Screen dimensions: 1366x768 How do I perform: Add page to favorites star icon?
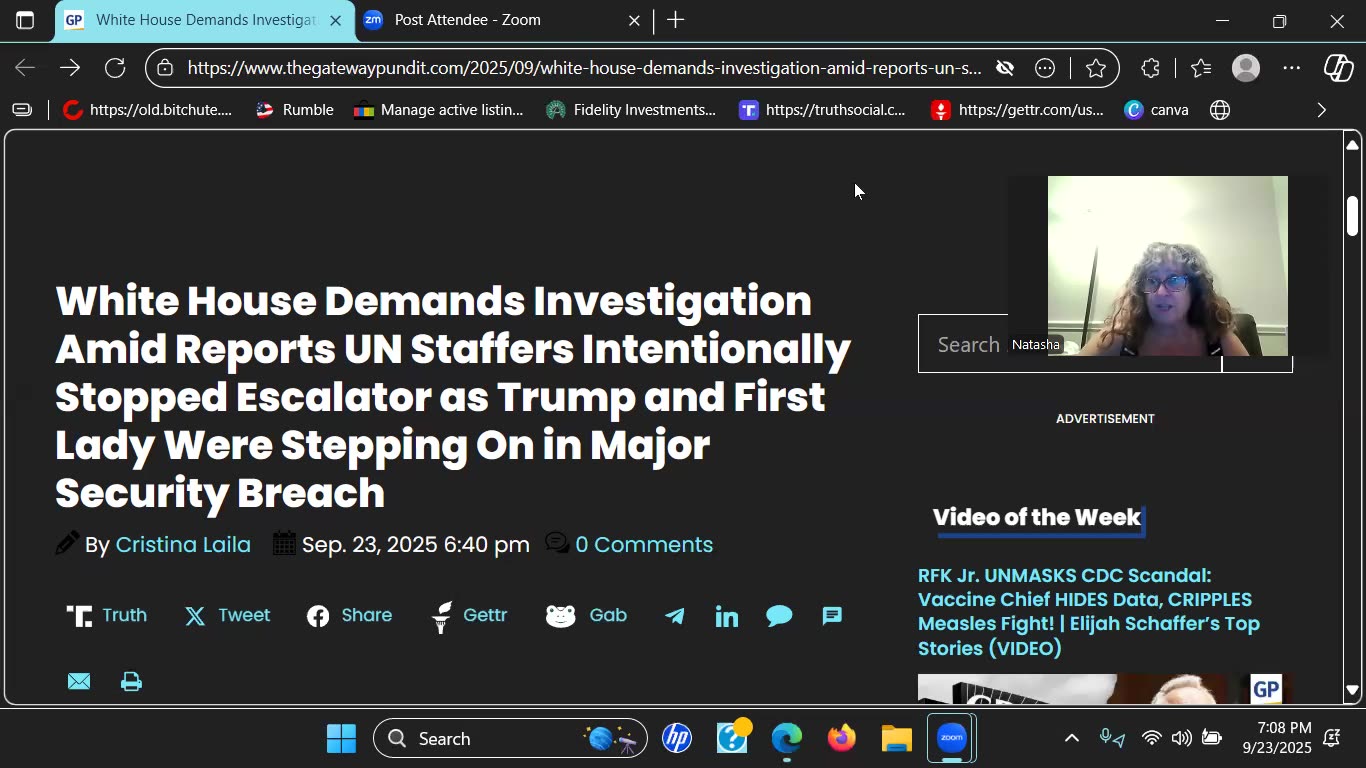coord(1096,68)
